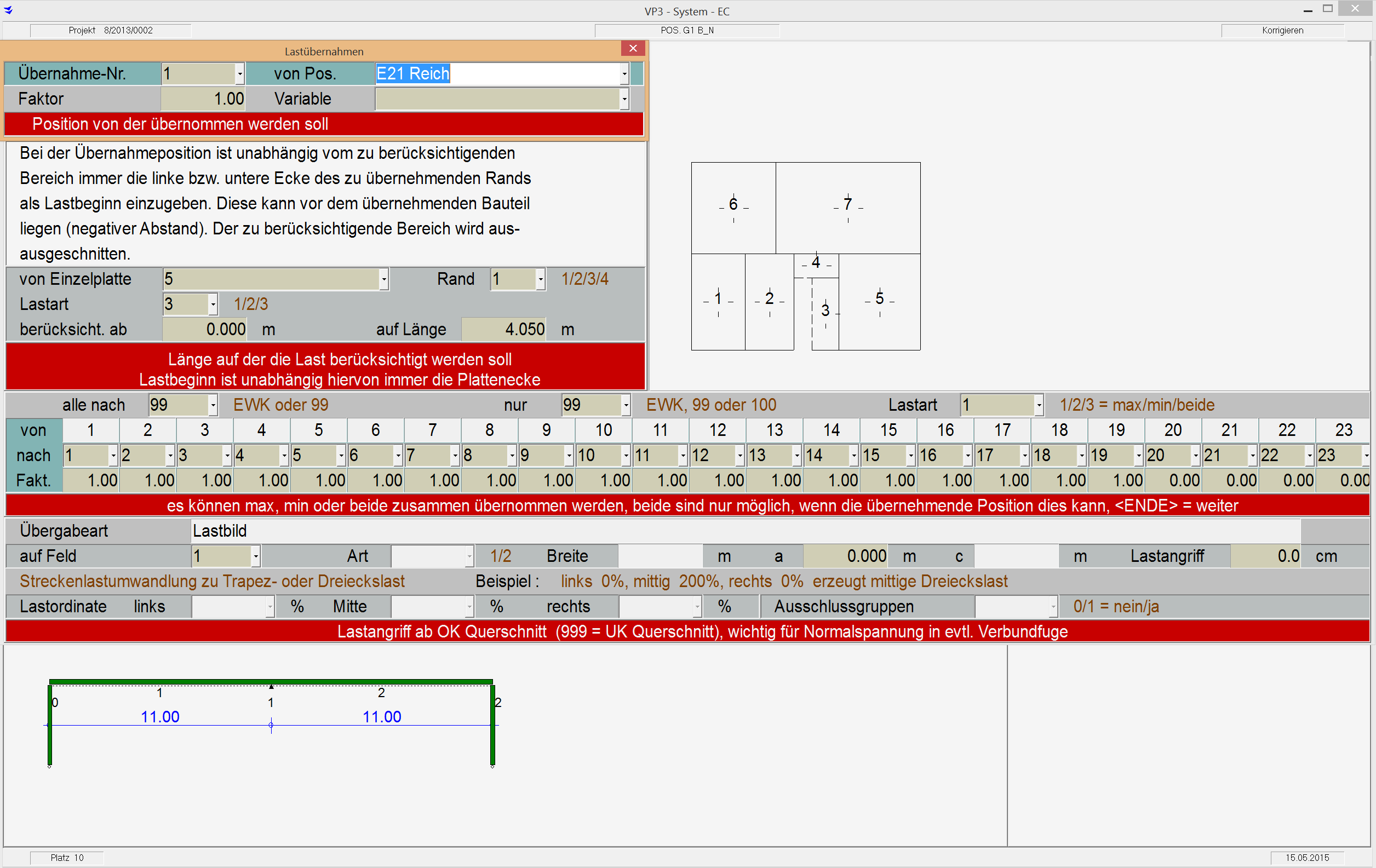
Task: Click the auf Länge value field
Action: [503, 330]
